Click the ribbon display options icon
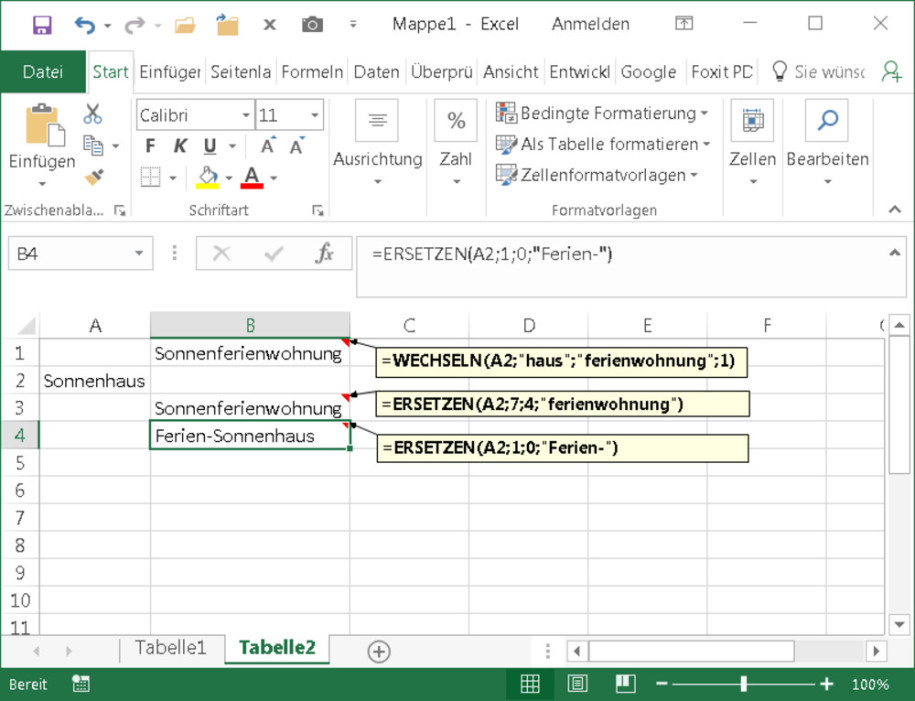 pos(684,23)
